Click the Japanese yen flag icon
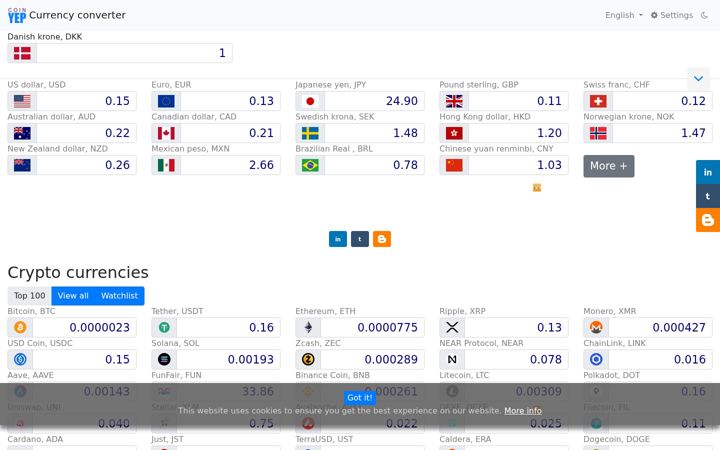720x450 pixels. click(x=310, y=101)
